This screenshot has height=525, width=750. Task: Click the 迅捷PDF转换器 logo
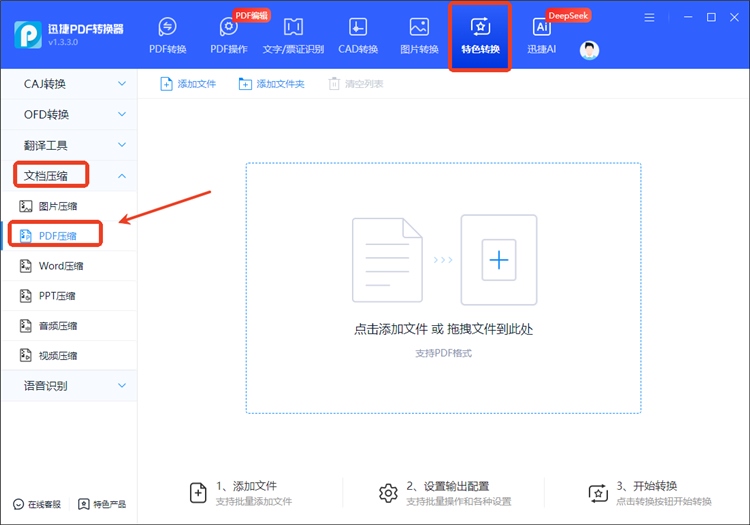tap(28, 34)
